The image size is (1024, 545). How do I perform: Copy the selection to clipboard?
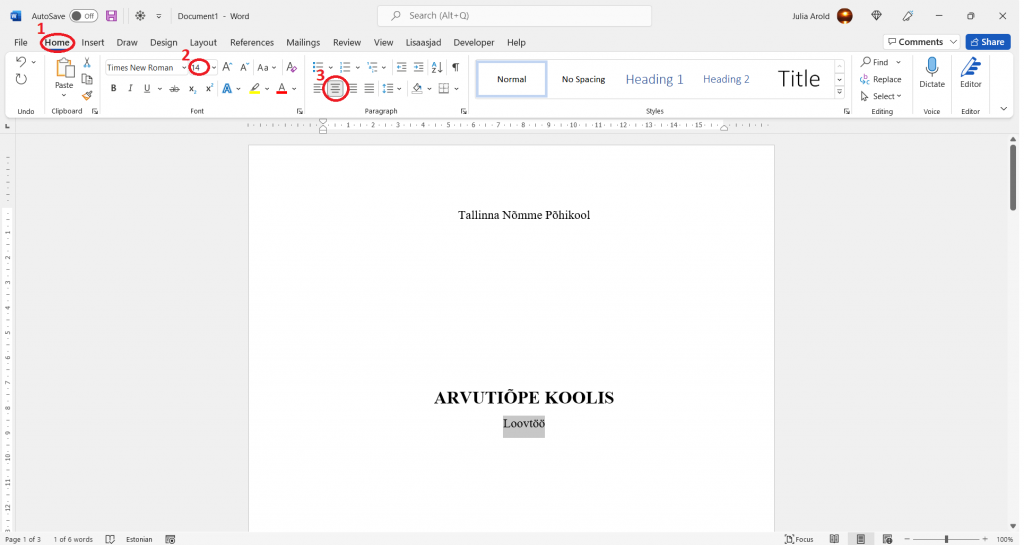coord(87,79)
